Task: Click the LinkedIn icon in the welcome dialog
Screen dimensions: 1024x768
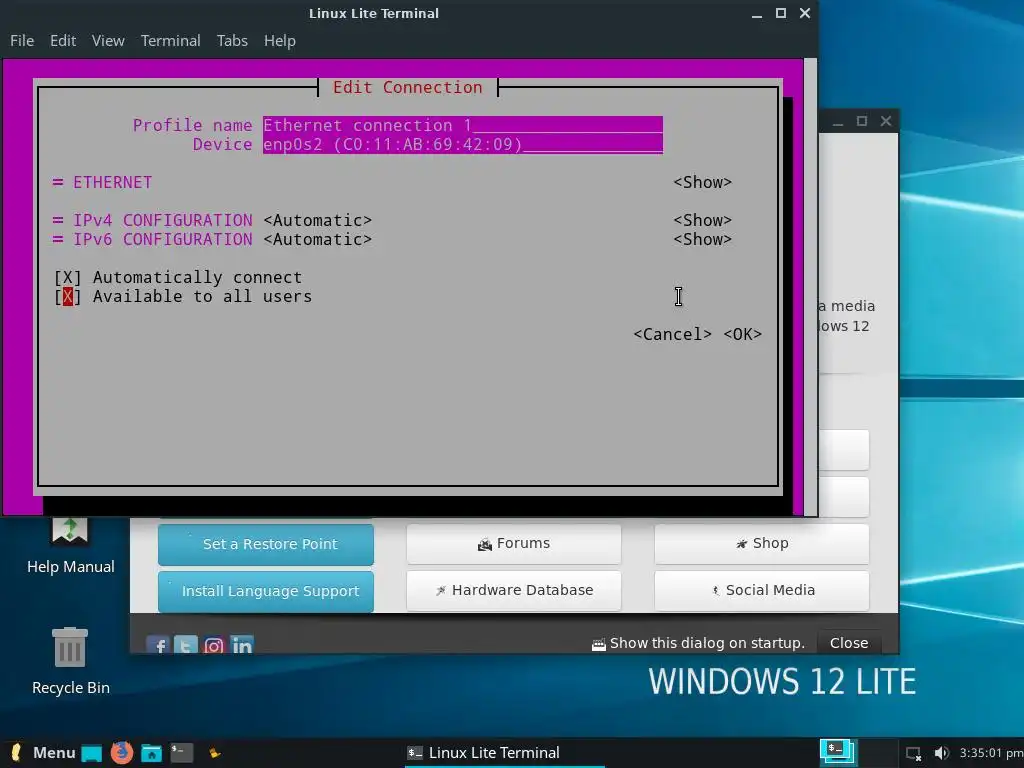Action: click(242, 645)
